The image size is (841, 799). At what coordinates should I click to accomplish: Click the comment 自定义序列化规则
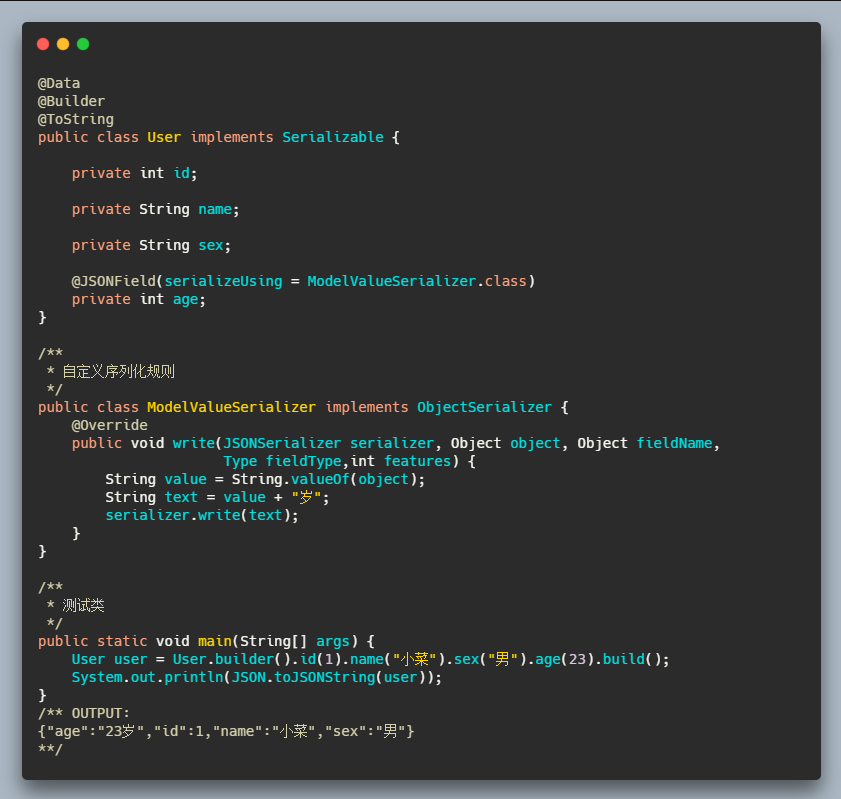pyautogui.click(x=119, y=371)
